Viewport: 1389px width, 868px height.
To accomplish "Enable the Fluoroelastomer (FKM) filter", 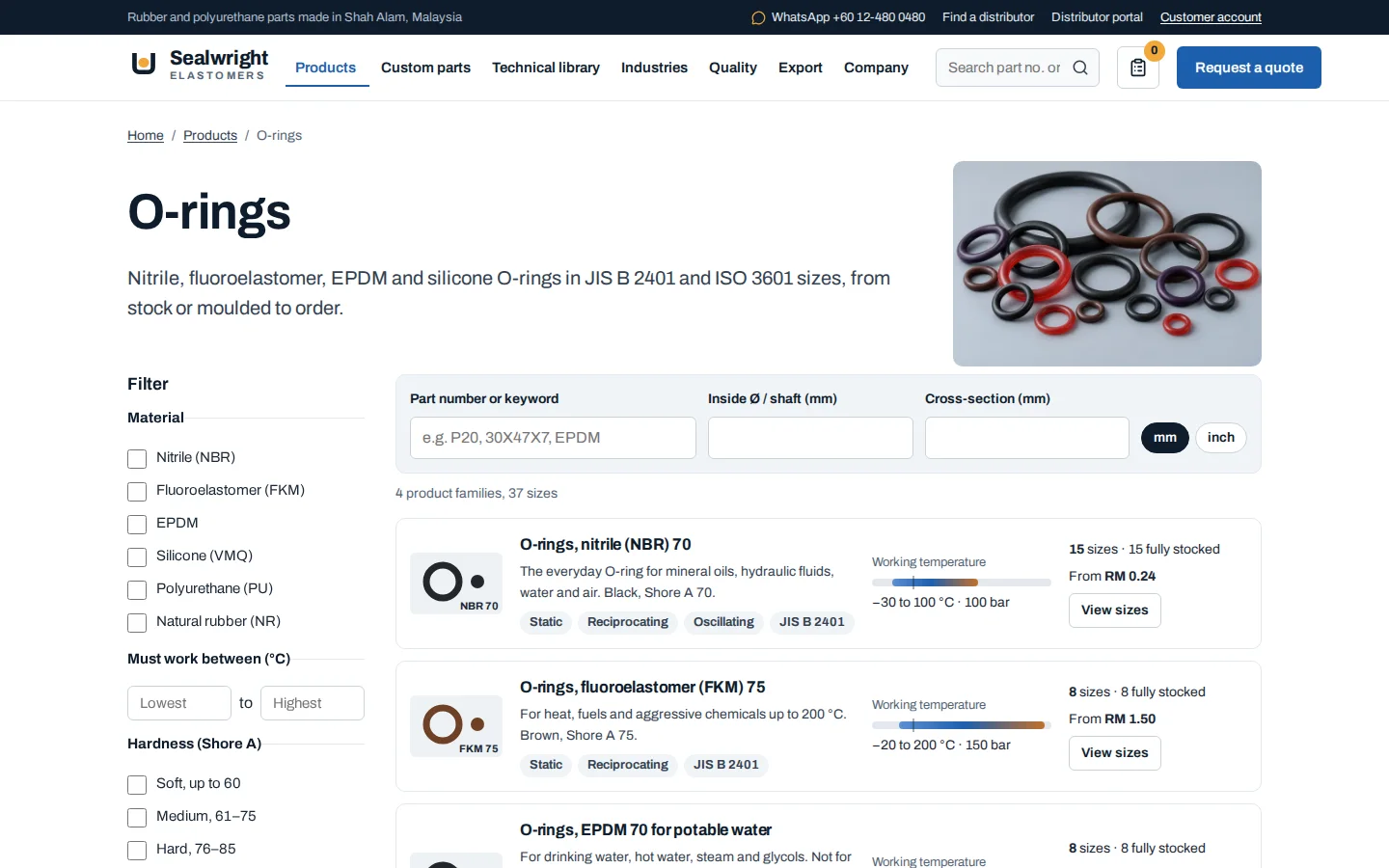I will tap(137, 492).
